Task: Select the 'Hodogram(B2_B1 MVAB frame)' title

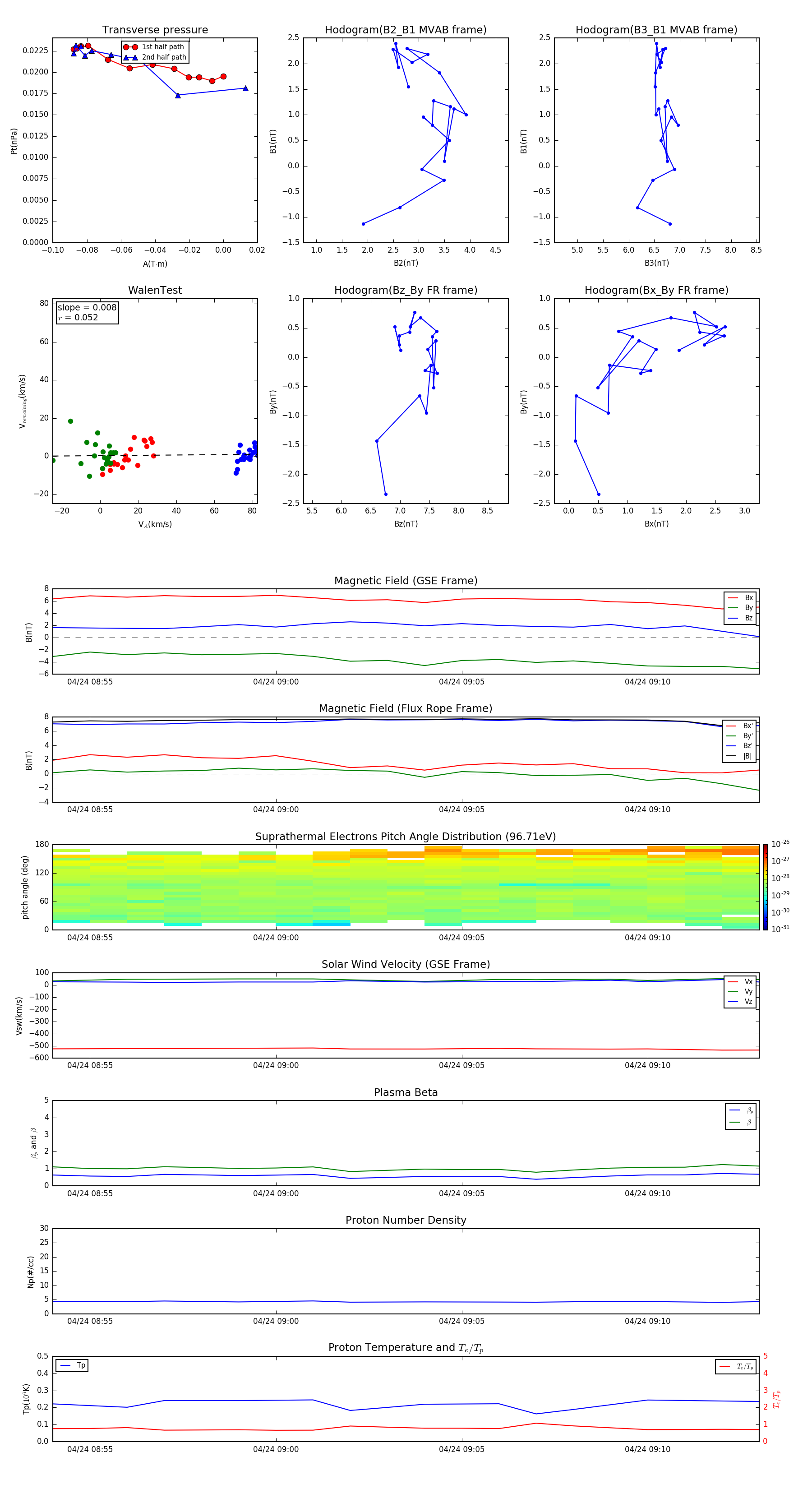Action: pyautogui.click(x=406, y=30)
